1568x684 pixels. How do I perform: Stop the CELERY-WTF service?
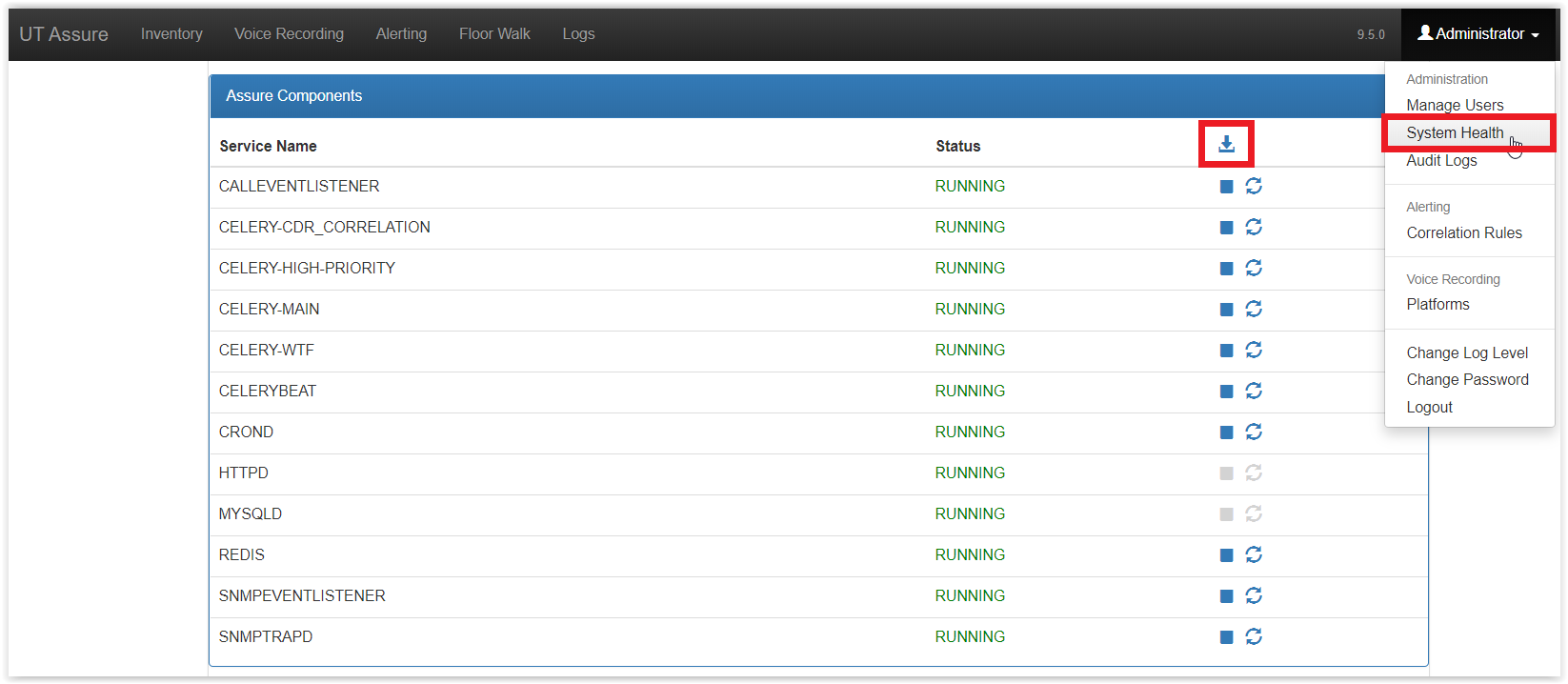1227,351
